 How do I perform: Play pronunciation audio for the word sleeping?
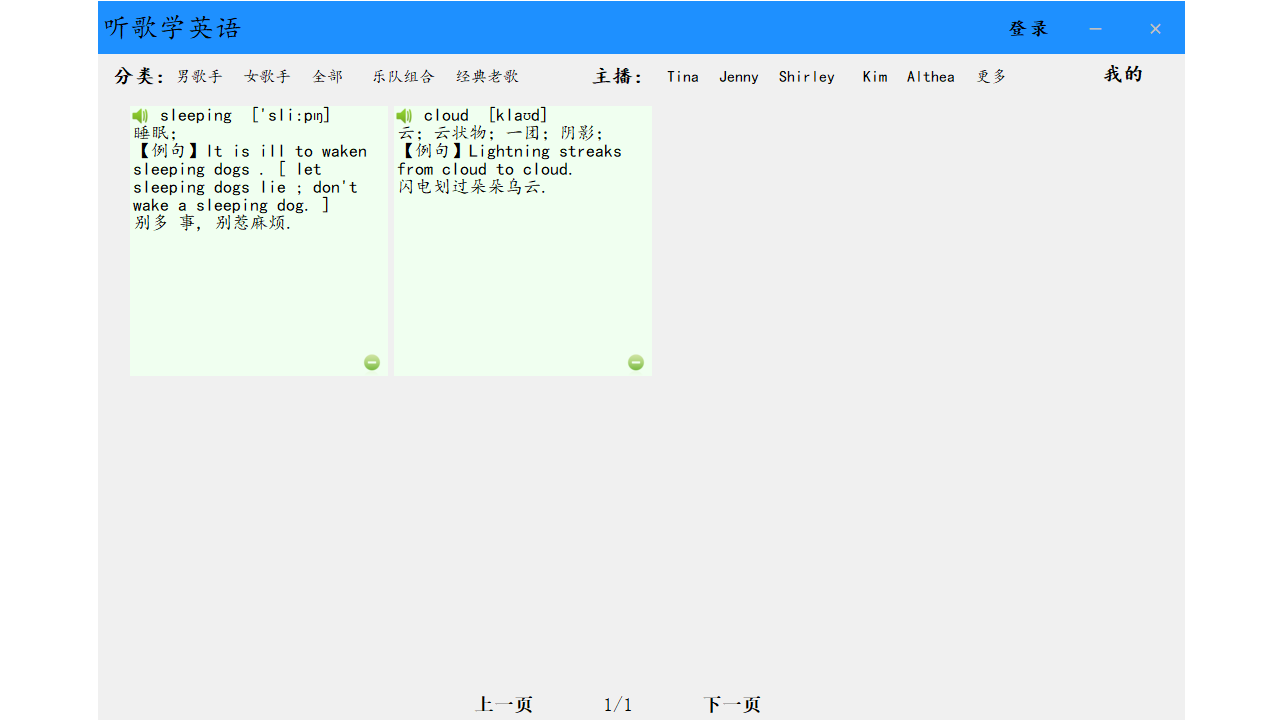pyautogui.click(x=140, y=116)
